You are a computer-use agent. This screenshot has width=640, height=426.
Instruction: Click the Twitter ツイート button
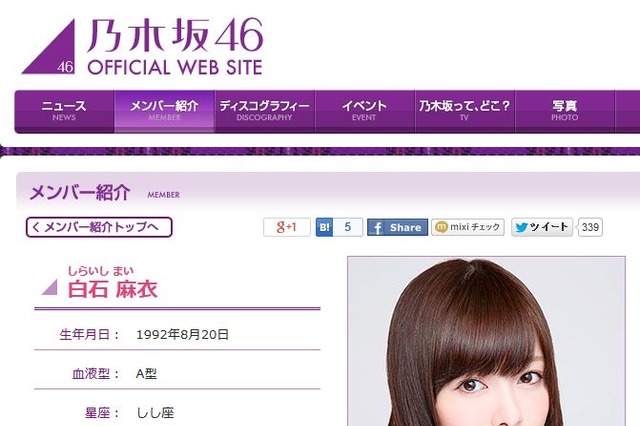pyautogui.click(x=542, y=227)
